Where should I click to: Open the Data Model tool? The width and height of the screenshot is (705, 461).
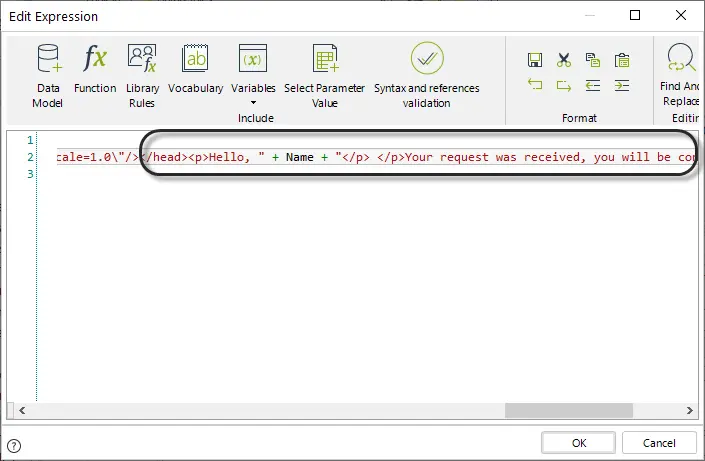click(48, 75)
